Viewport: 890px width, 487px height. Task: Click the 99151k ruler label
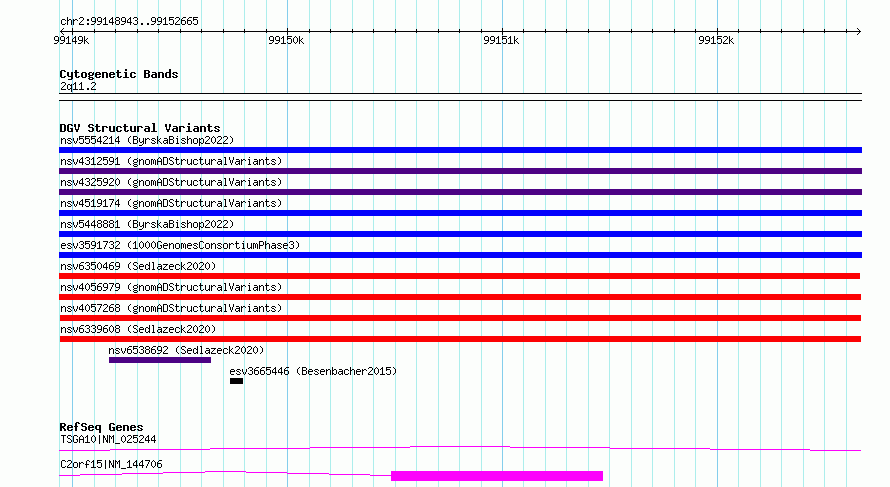coord(501,40)
